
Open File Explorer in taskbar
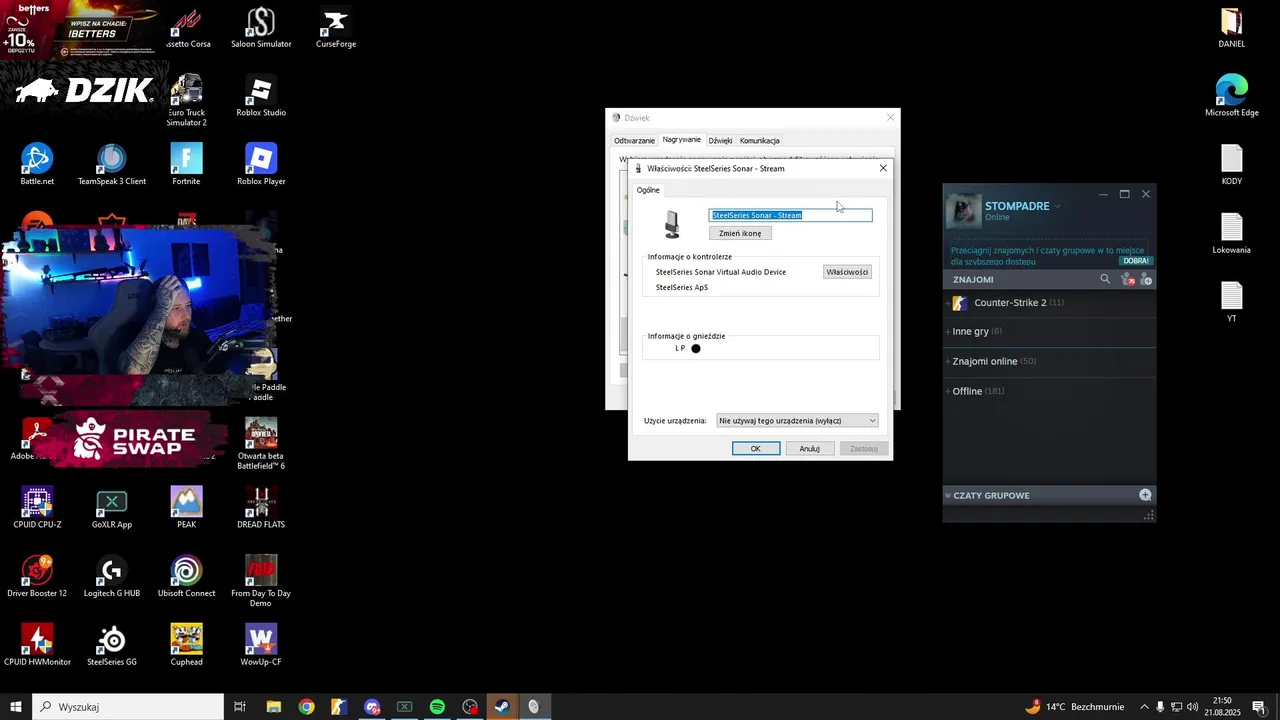(x=273, y=707)
